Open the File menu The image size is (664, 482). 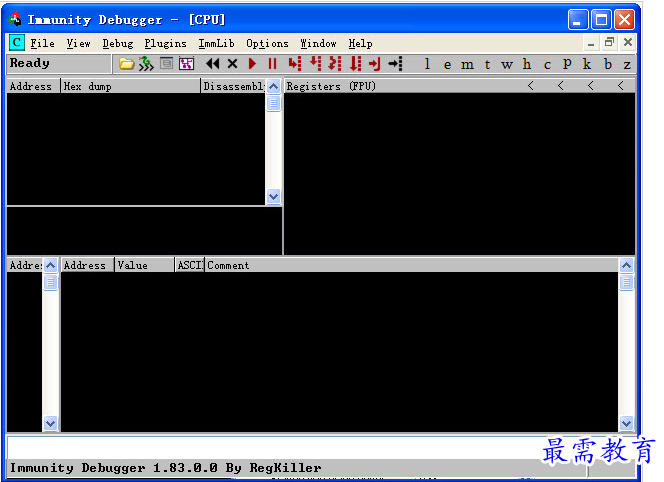[x=42, y=43]
